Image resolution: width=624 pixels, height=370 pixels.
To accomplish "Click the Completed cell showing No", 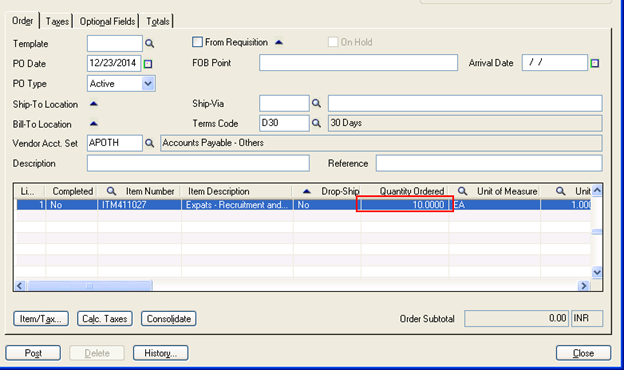I will (x=72, y=204).
